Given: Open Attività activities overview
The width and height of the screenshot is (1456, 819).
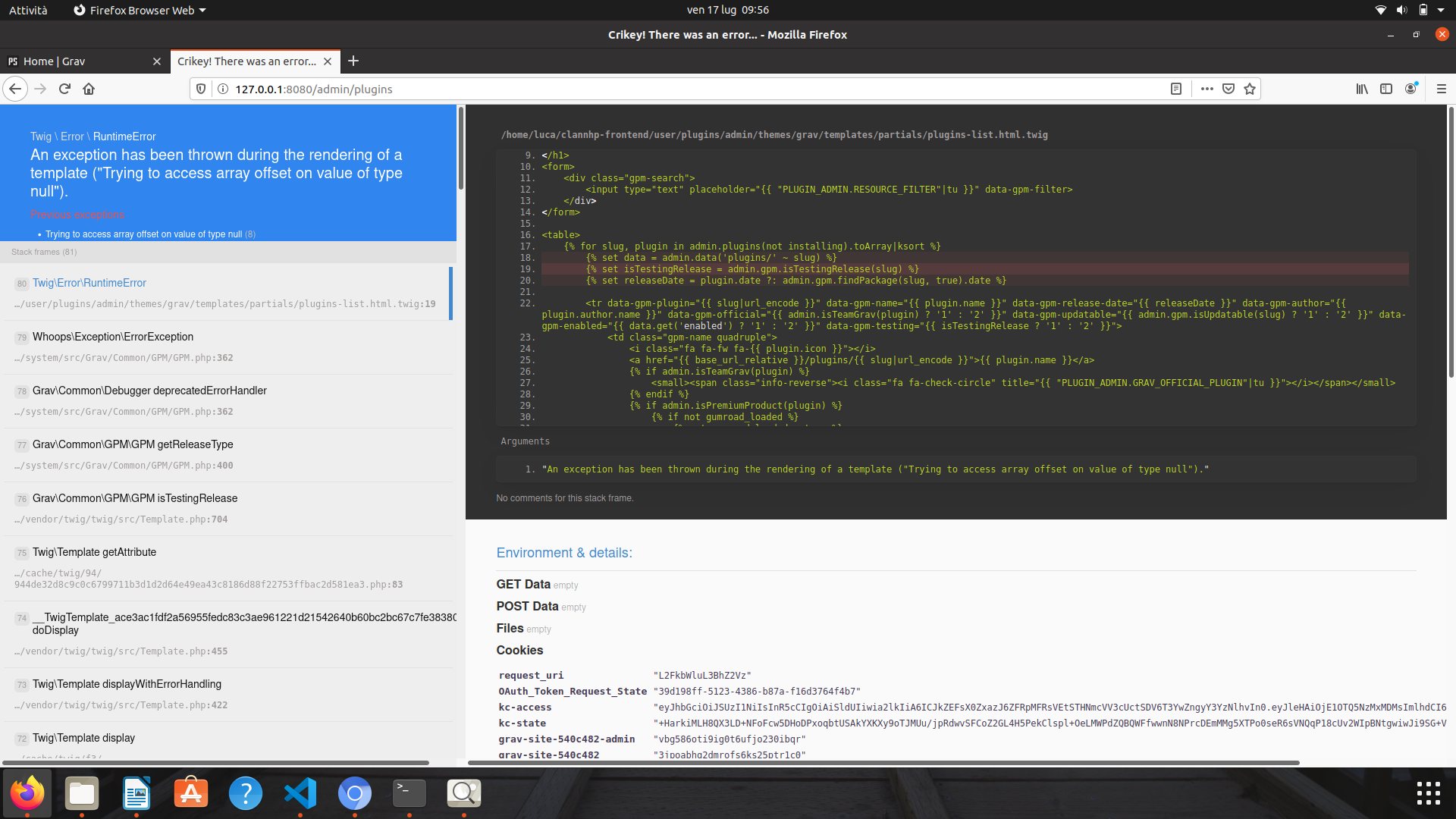Looking at the screenshot, I should pyautogui.click(x=28, y=10).
